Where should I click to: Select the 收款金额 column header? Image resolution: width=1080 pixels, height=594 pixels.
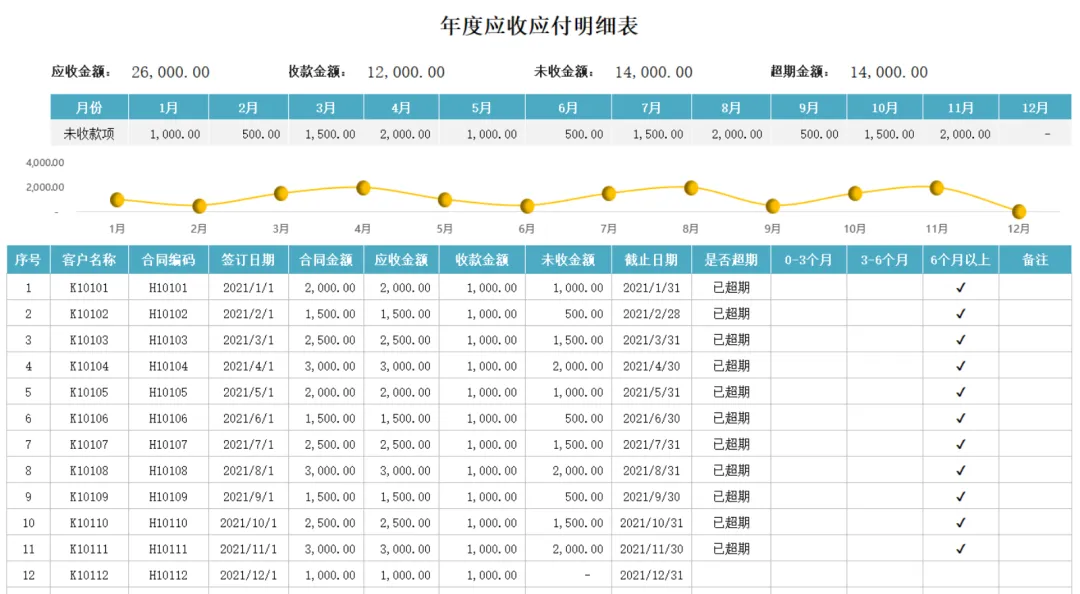click(481, 260)
